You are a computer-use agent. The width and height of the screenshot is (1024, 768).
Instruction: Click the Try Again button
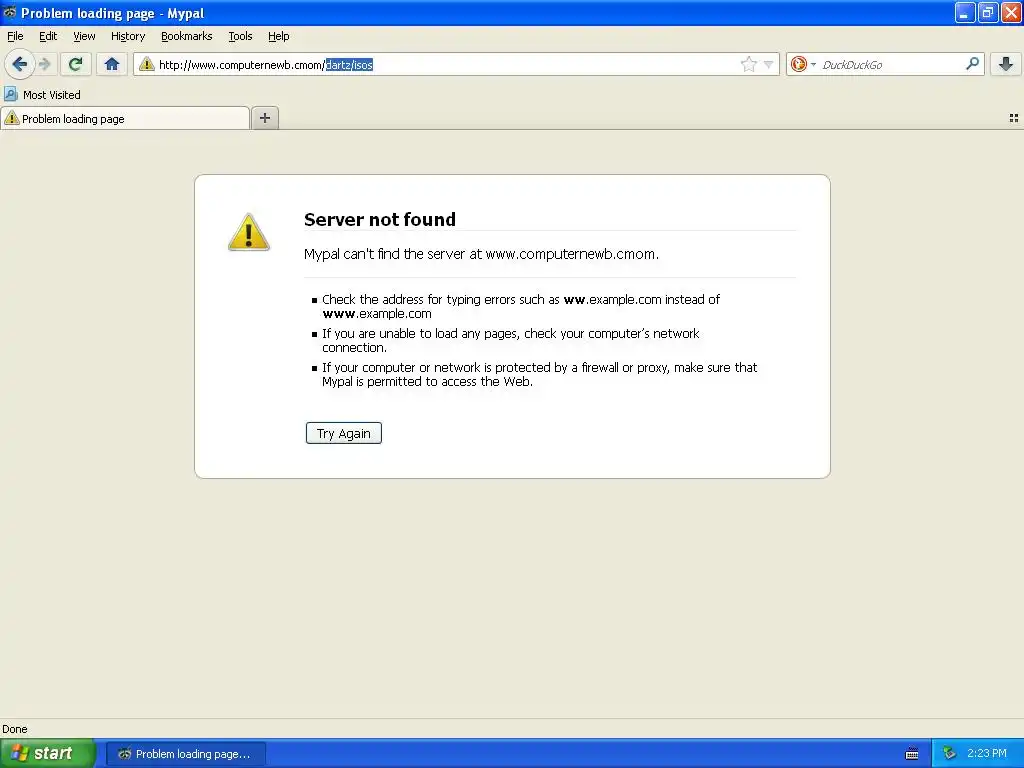click(x=344, y=433)
